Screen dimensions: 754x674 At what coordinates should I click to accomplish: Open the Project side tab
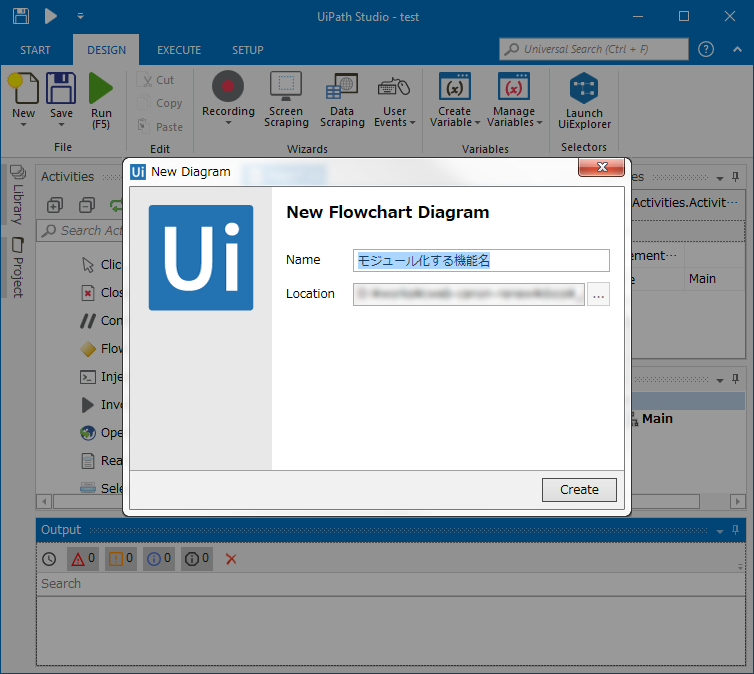click(17, 267)
